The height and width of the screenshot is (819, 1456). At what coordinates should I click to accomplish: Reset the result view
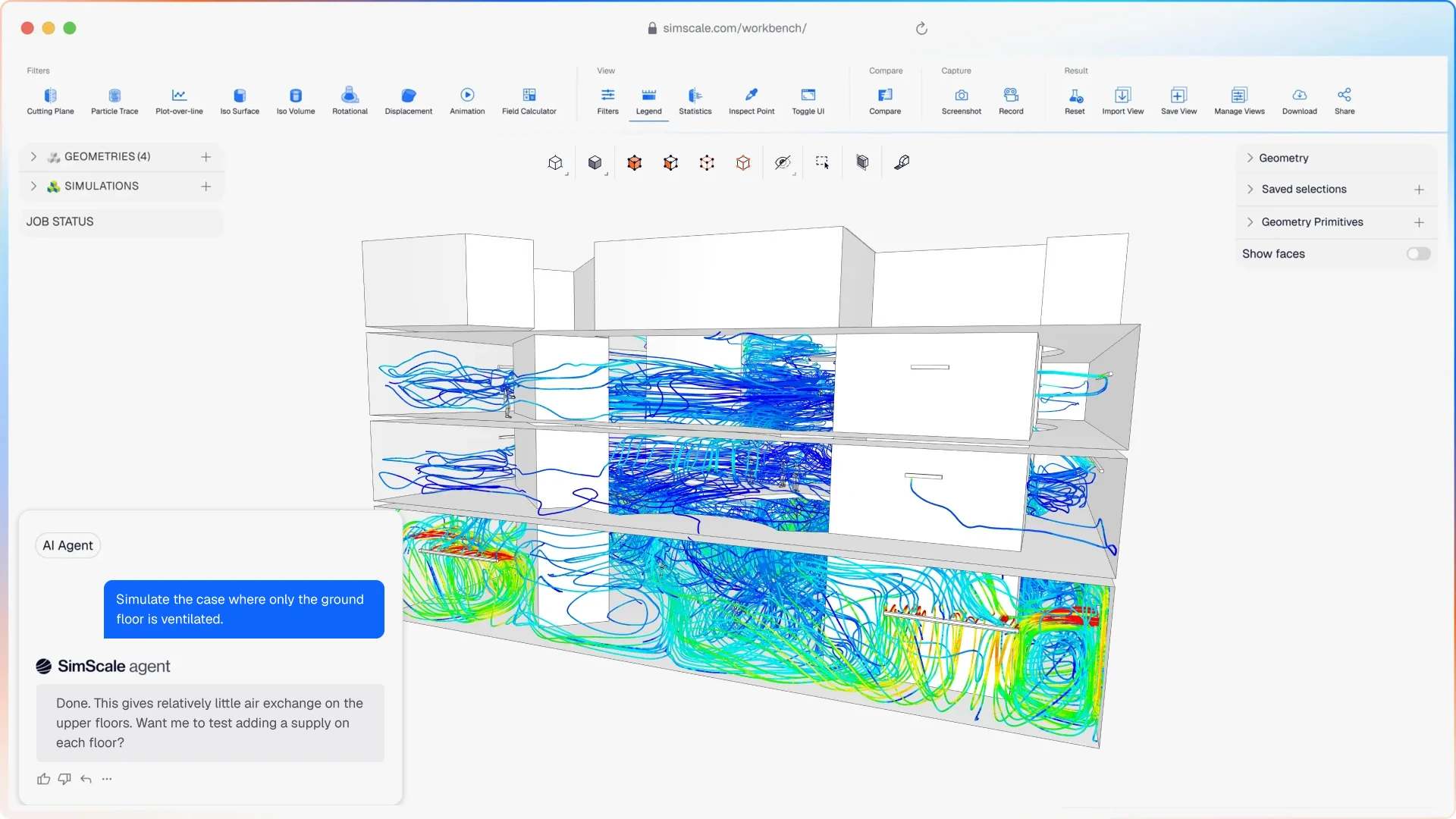tap(1075, 101)
